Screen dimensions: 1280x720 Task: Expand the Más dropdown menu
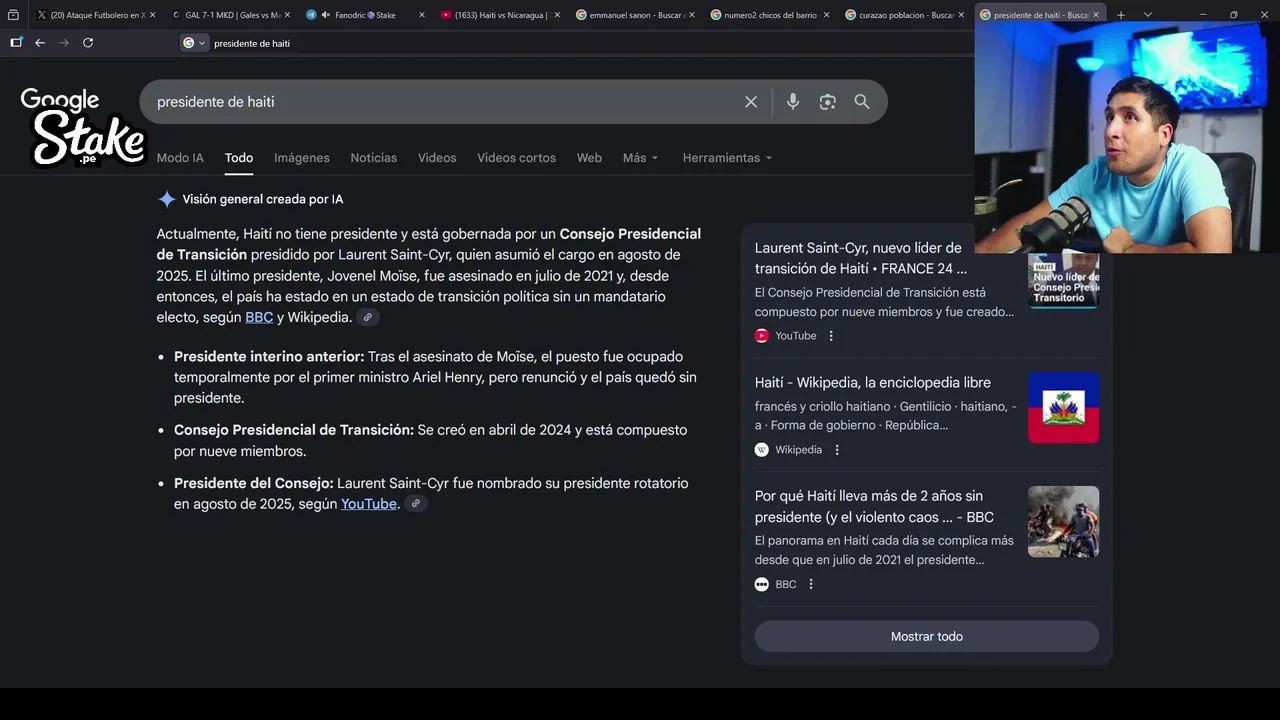[x=641, y=158]
